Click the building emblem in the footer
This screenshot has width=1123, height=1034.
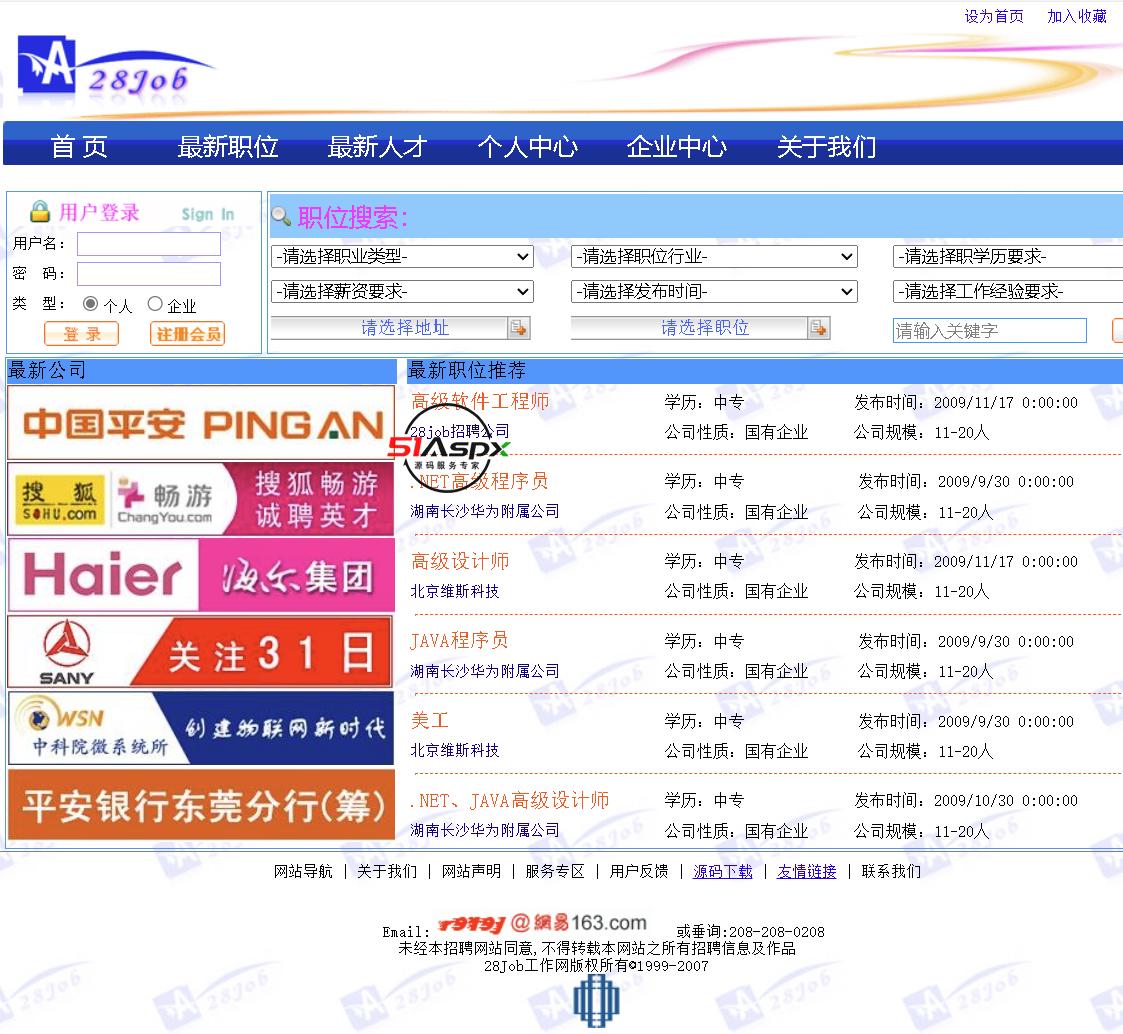[596, 1001]
